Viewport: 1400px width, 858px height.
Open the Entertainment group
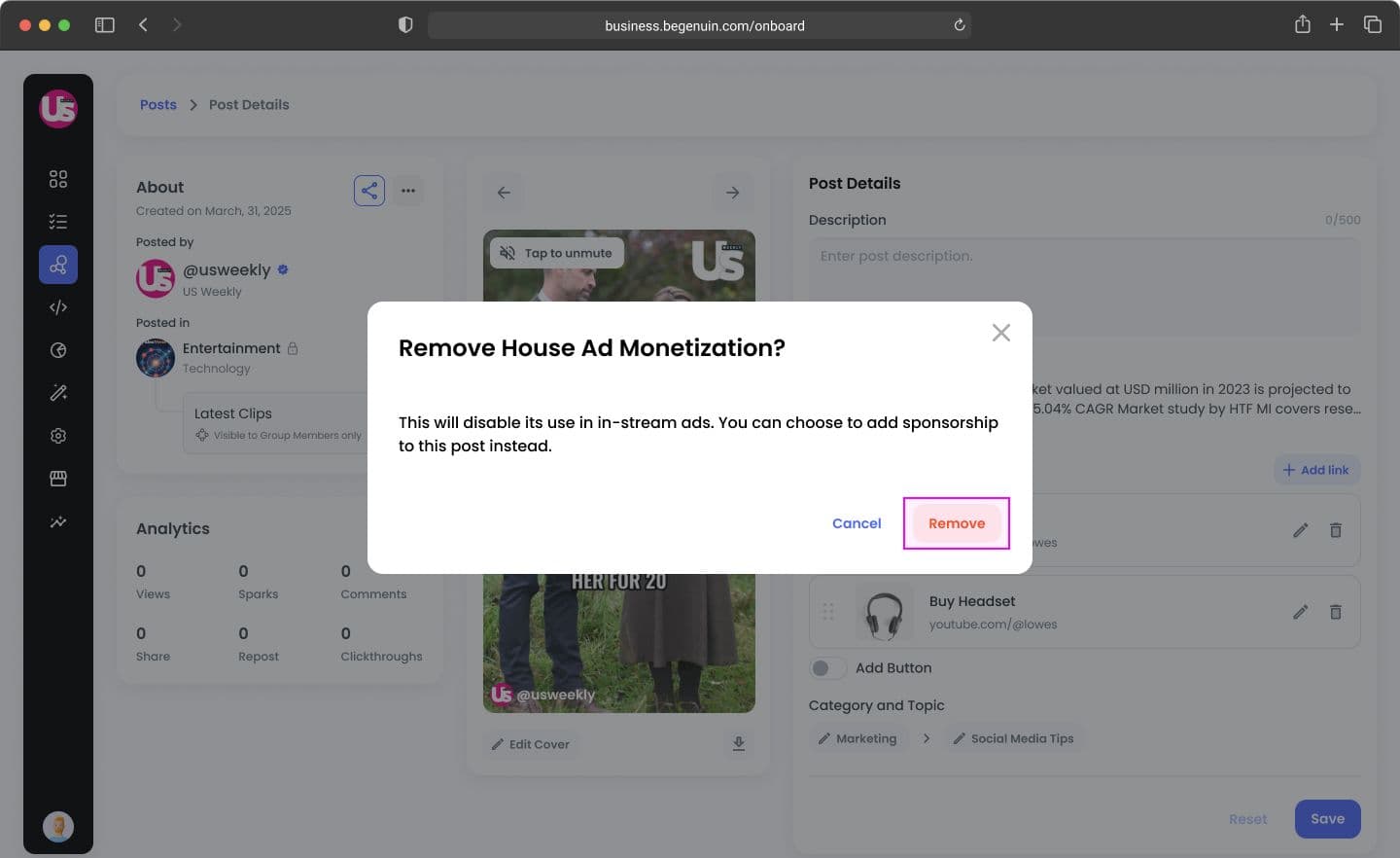(x=231, y=348)
